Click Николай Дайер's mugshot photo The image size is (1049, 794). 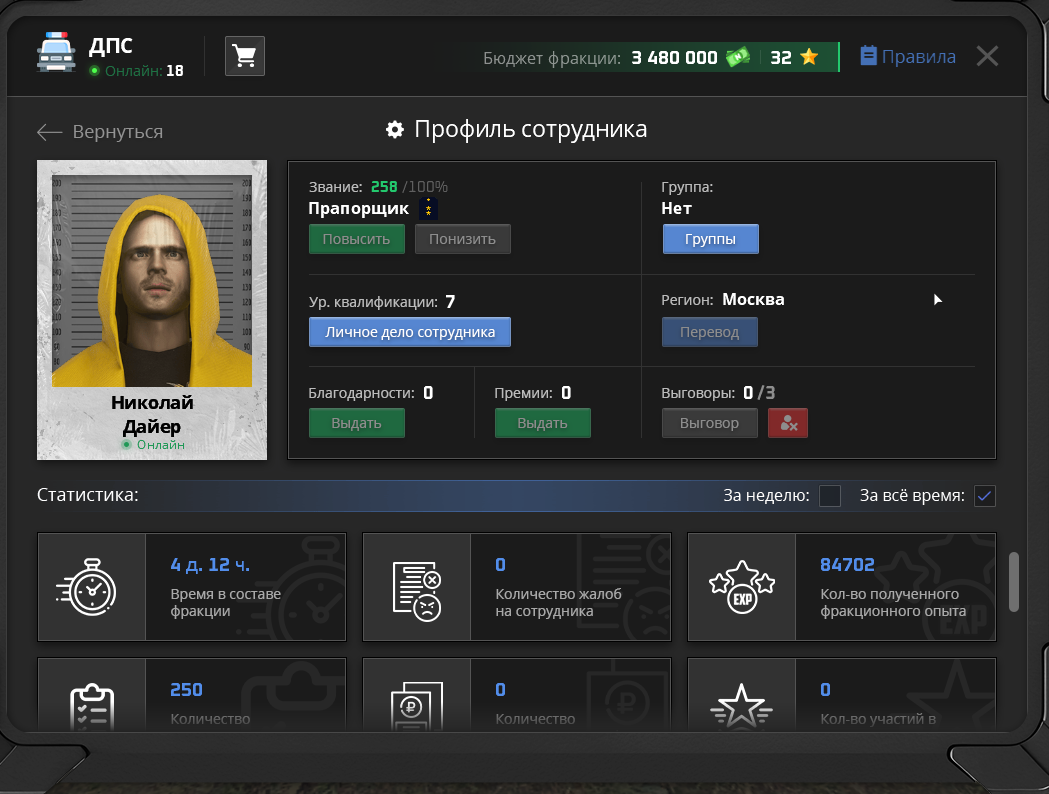click(x=152, y=282)
